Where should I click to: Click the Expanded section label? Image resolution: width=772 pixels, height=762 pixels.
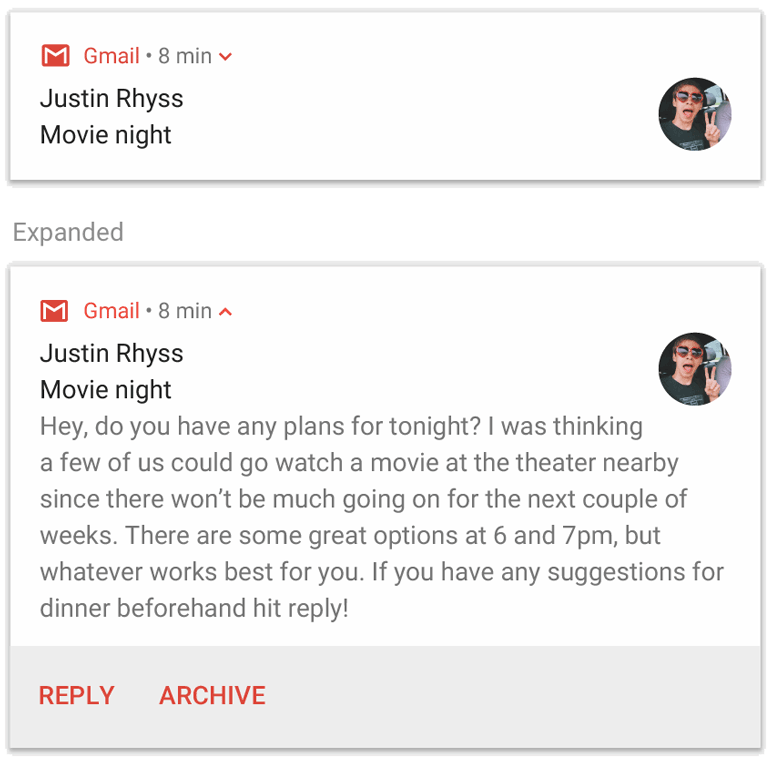(68, 232)
